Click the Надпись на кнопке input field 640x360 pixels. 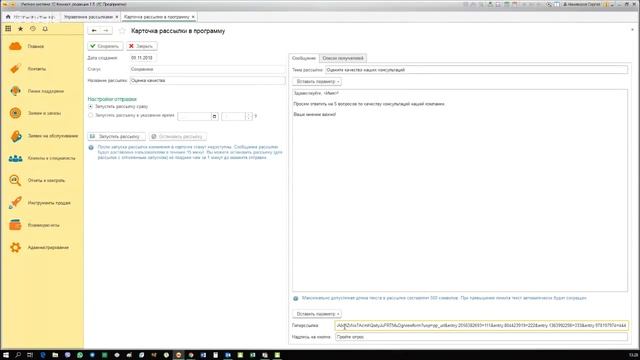click(481, 337)
